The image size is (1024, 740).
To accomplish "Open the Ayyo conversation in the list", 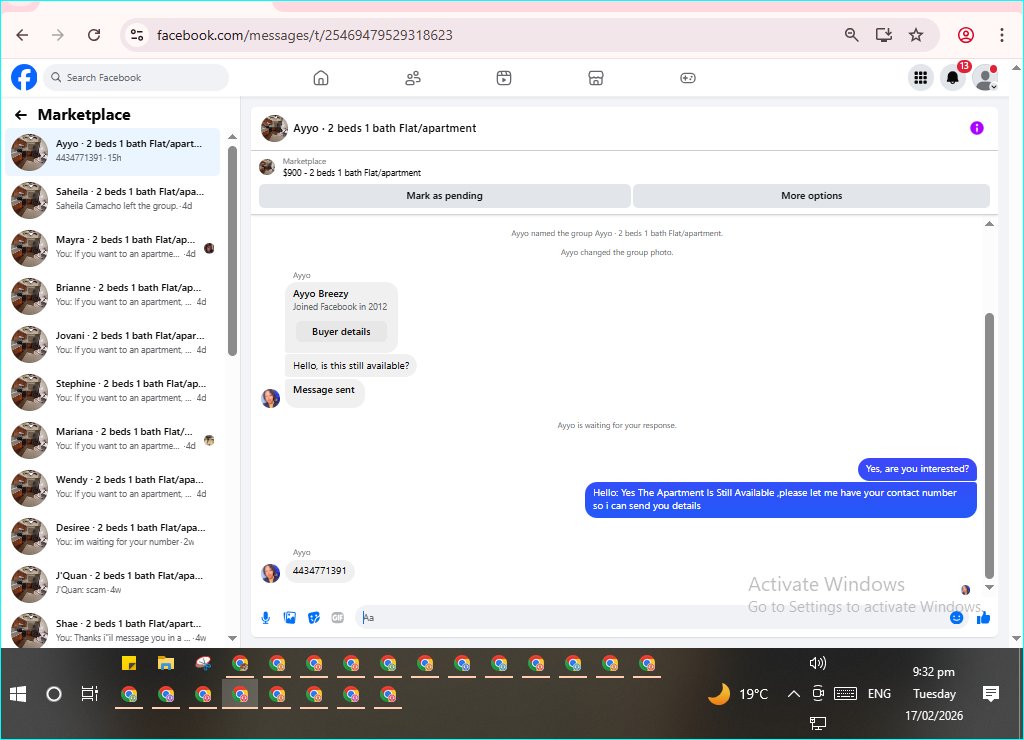I will (113, 152).
